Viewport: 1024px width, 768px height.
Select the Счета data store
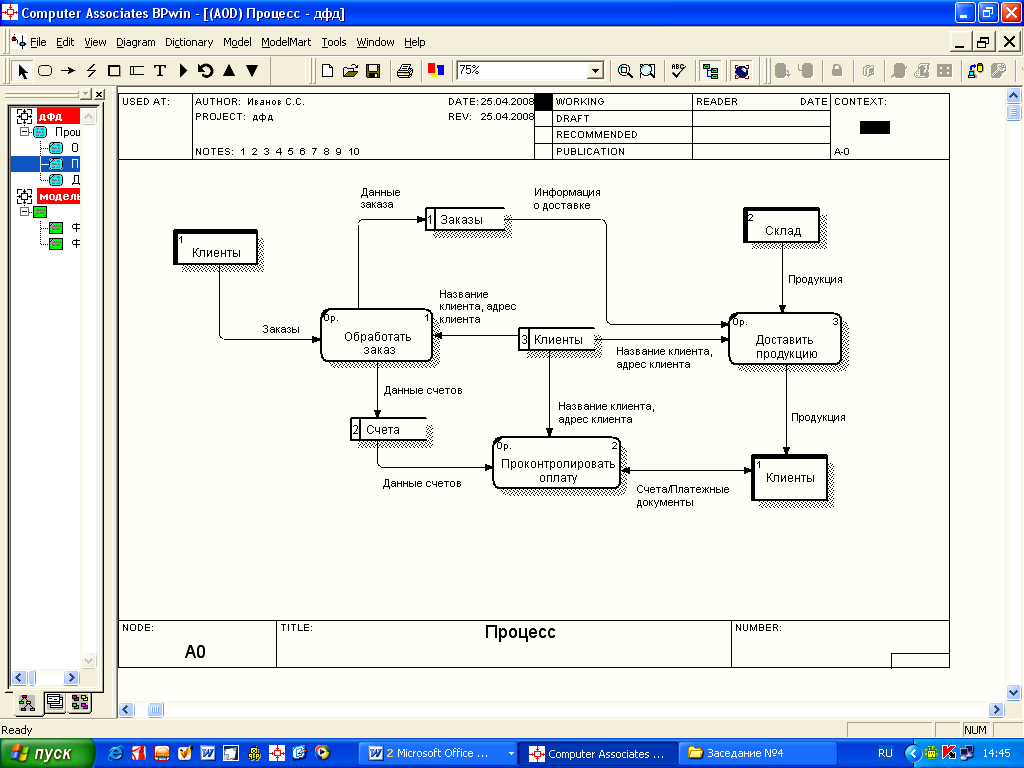point(389,429)
